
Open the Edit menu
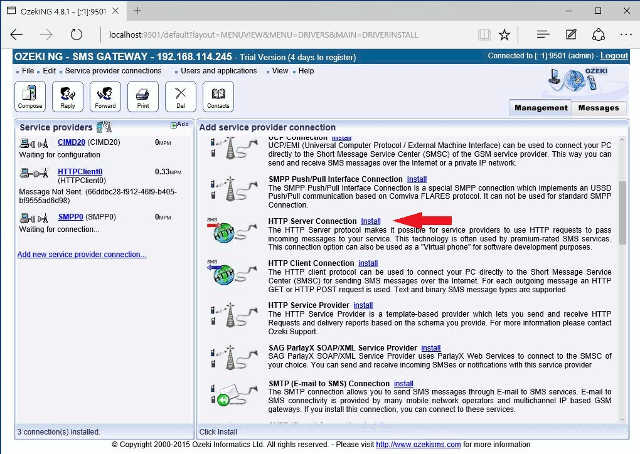coord(49,71)
